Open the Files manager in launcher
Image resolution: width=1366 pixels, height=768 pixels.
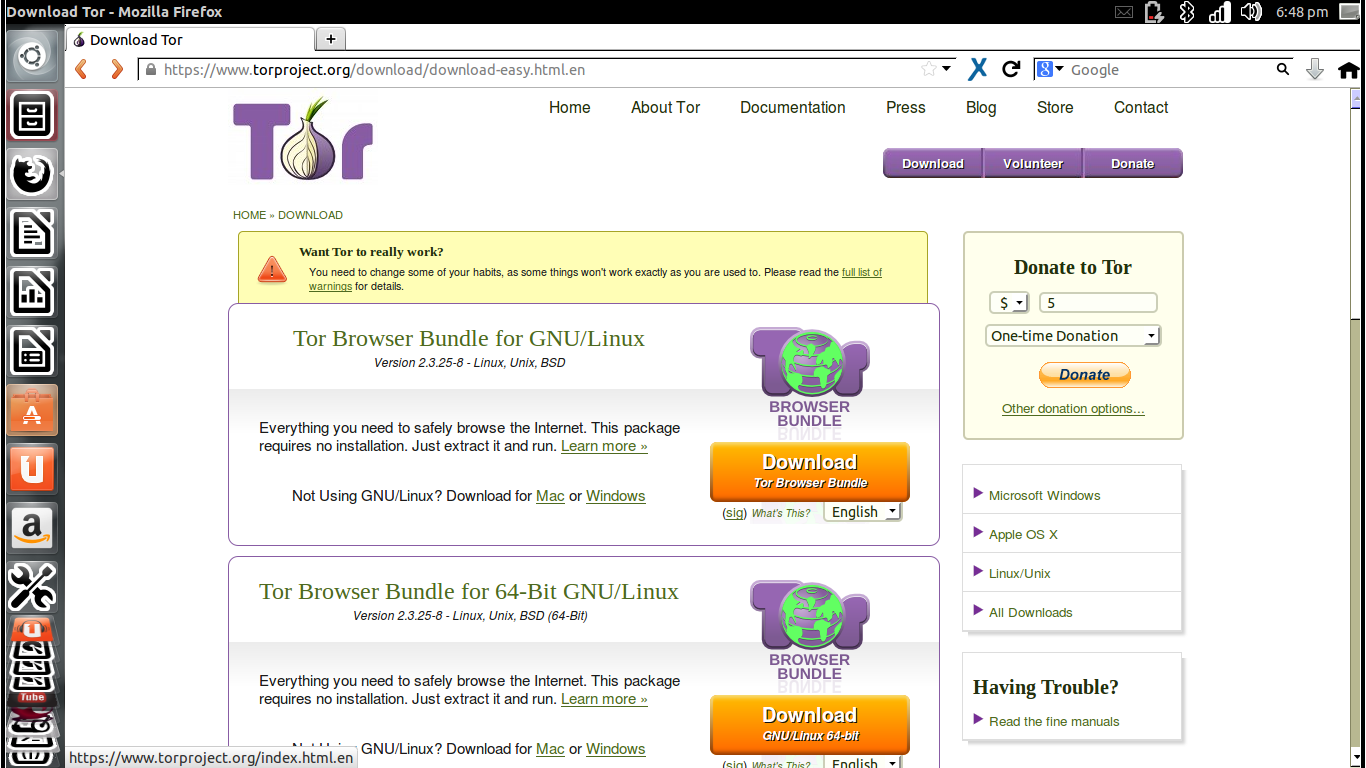[32, 115]
